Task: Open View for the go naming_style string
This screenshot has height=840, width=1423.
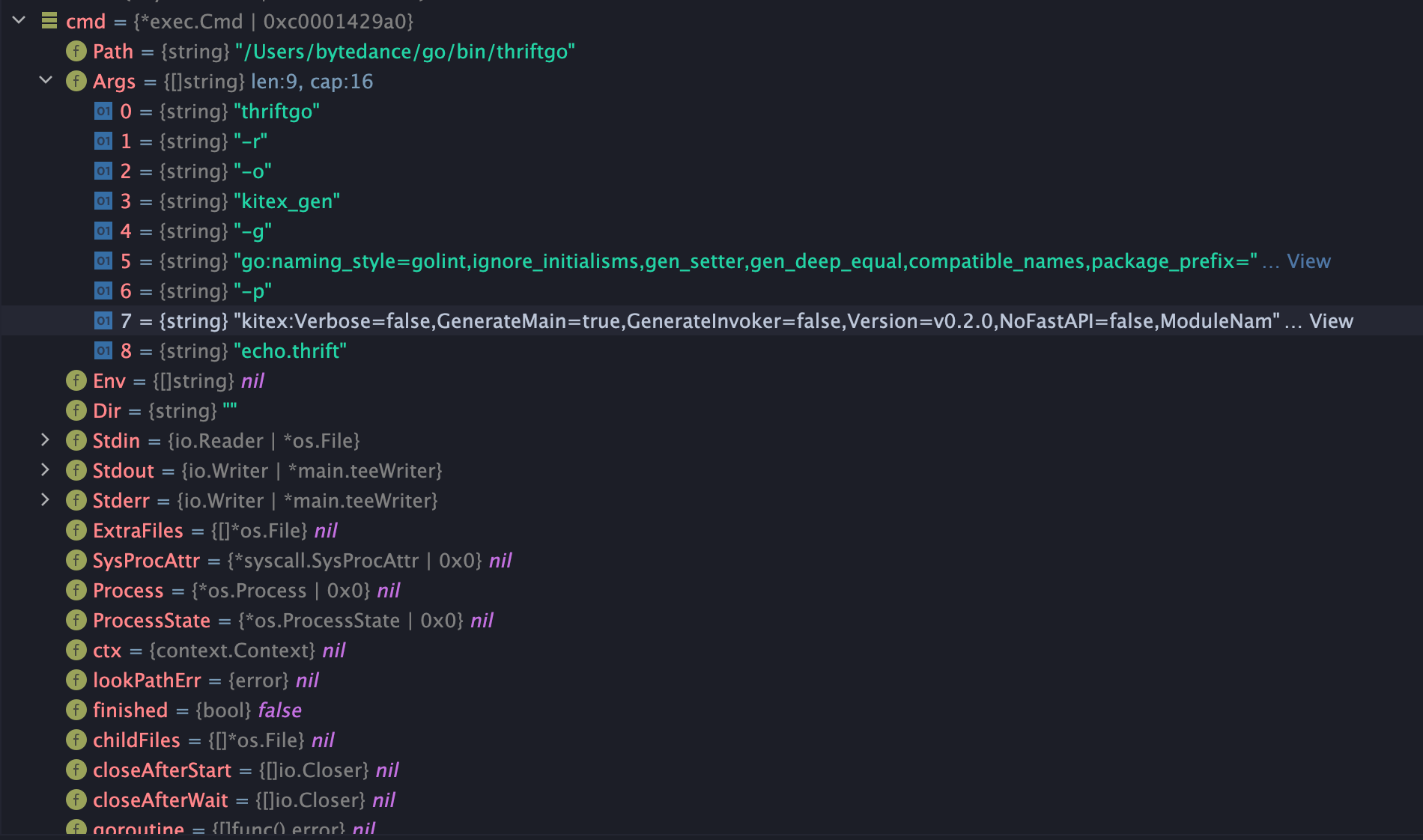Action: click(x=1308, y=261)
